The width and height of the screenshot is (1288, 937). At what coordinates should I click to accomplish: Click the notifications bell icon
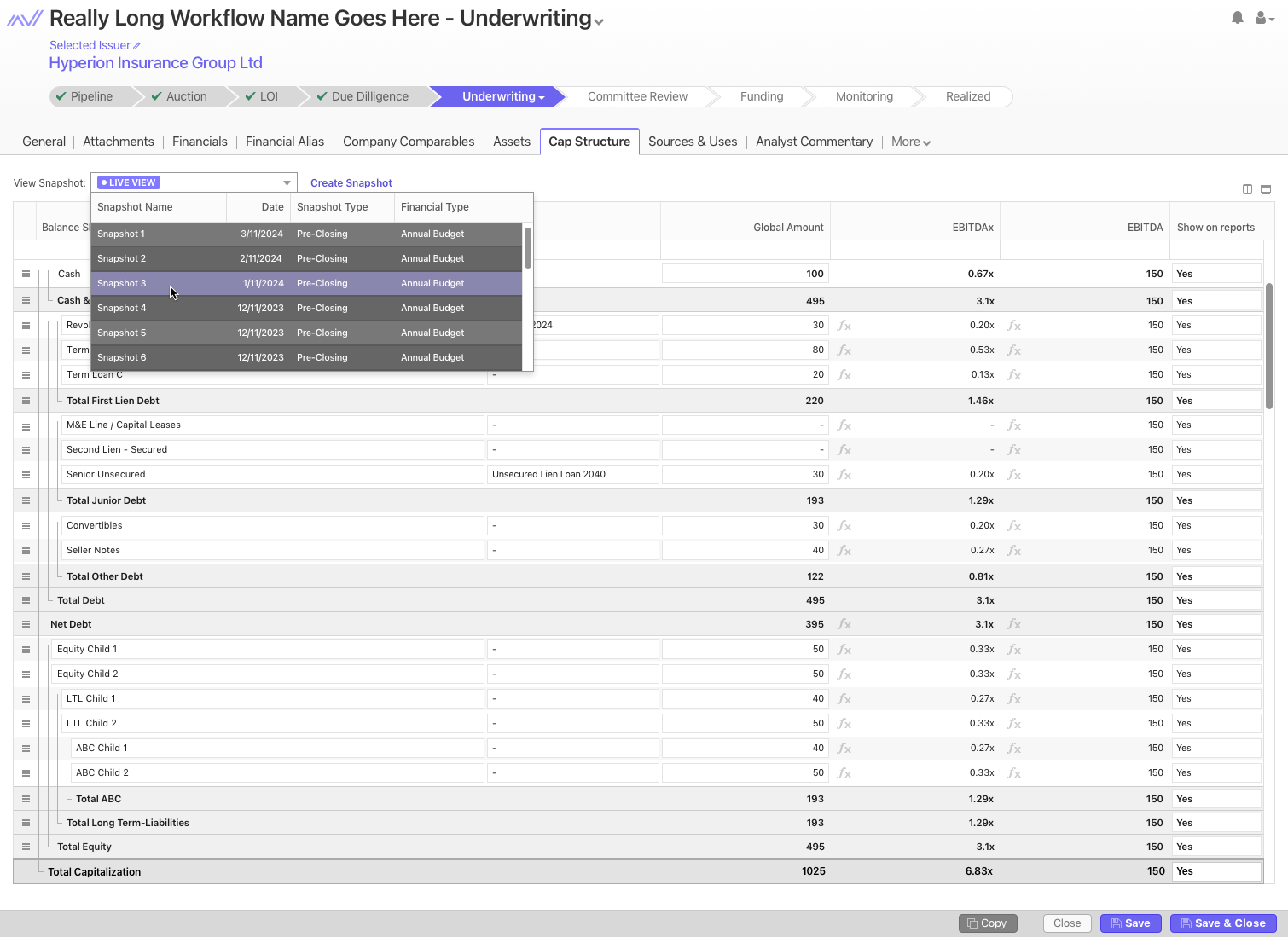point(1237,18)
